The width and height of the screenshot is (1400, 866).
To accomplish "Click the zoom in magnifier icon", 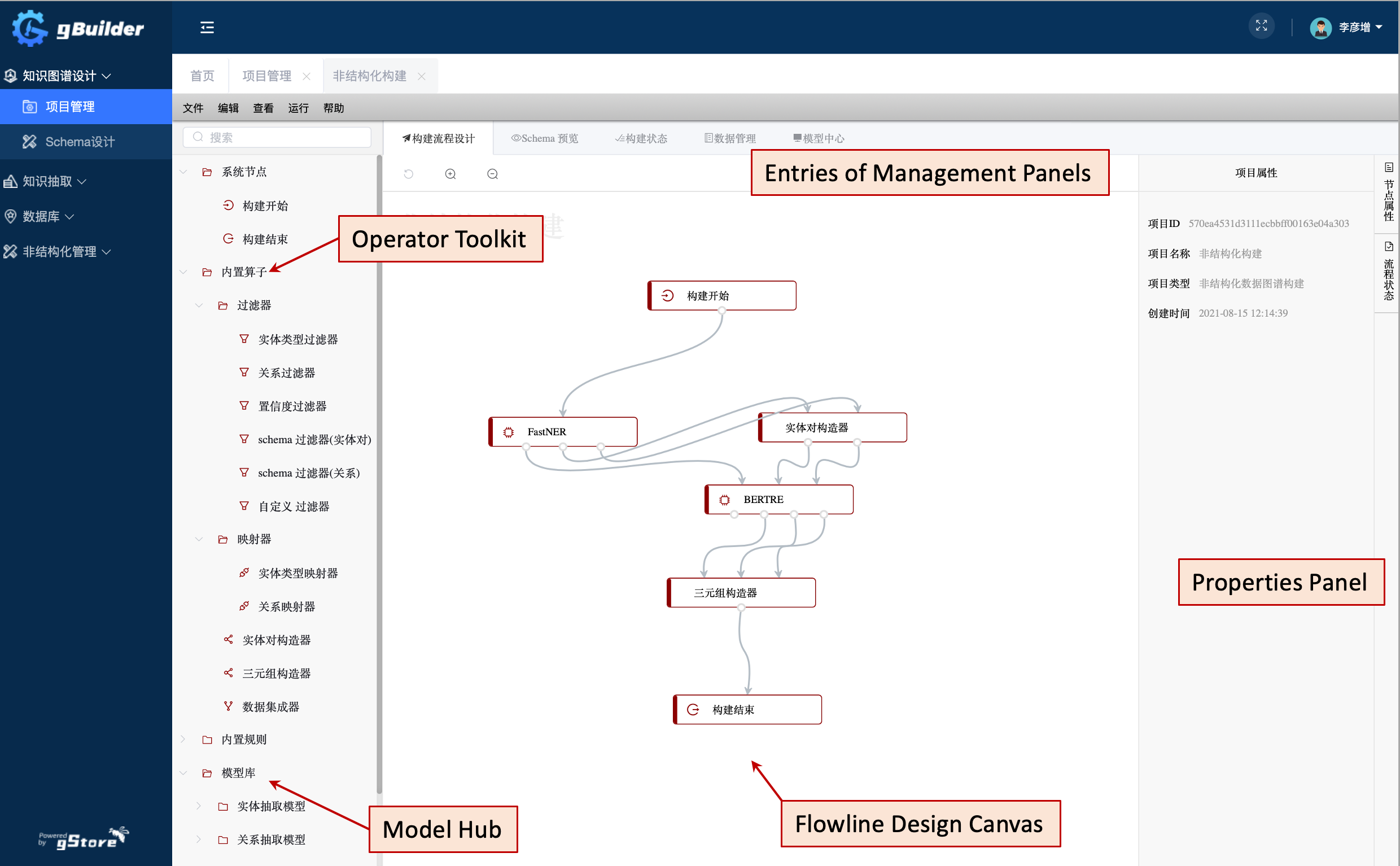I will click(450, 174).
